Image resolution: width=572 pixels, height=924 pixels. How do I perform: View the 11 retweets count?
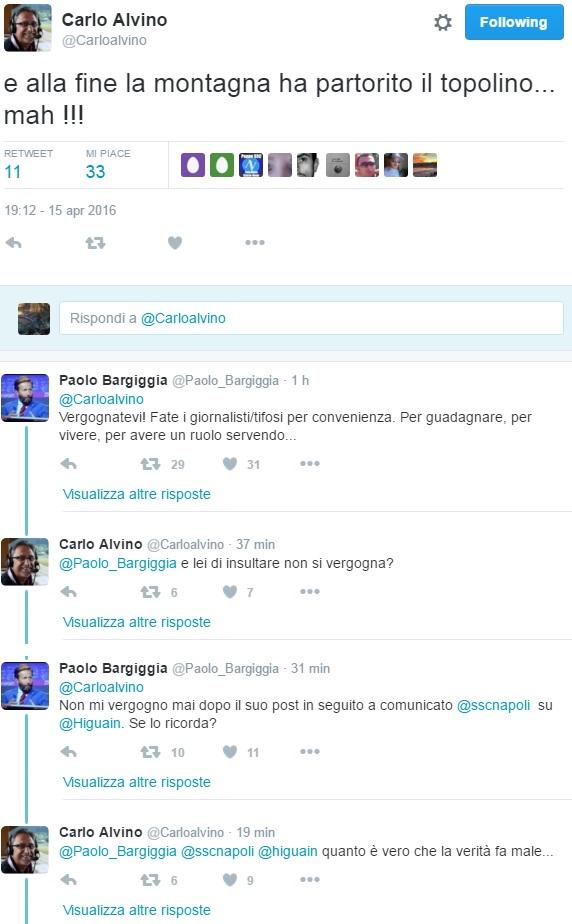point(12,172)
